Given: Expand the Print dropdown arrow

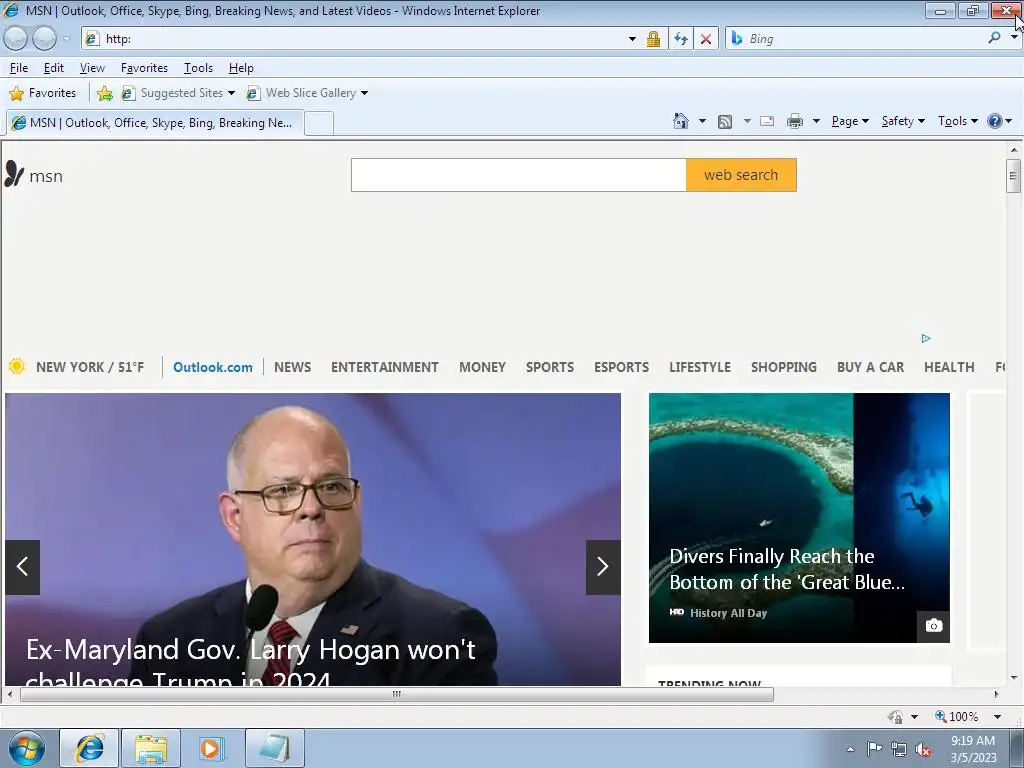Looking at the screenshot, I should pyautogui.click(x=816, y=121).
